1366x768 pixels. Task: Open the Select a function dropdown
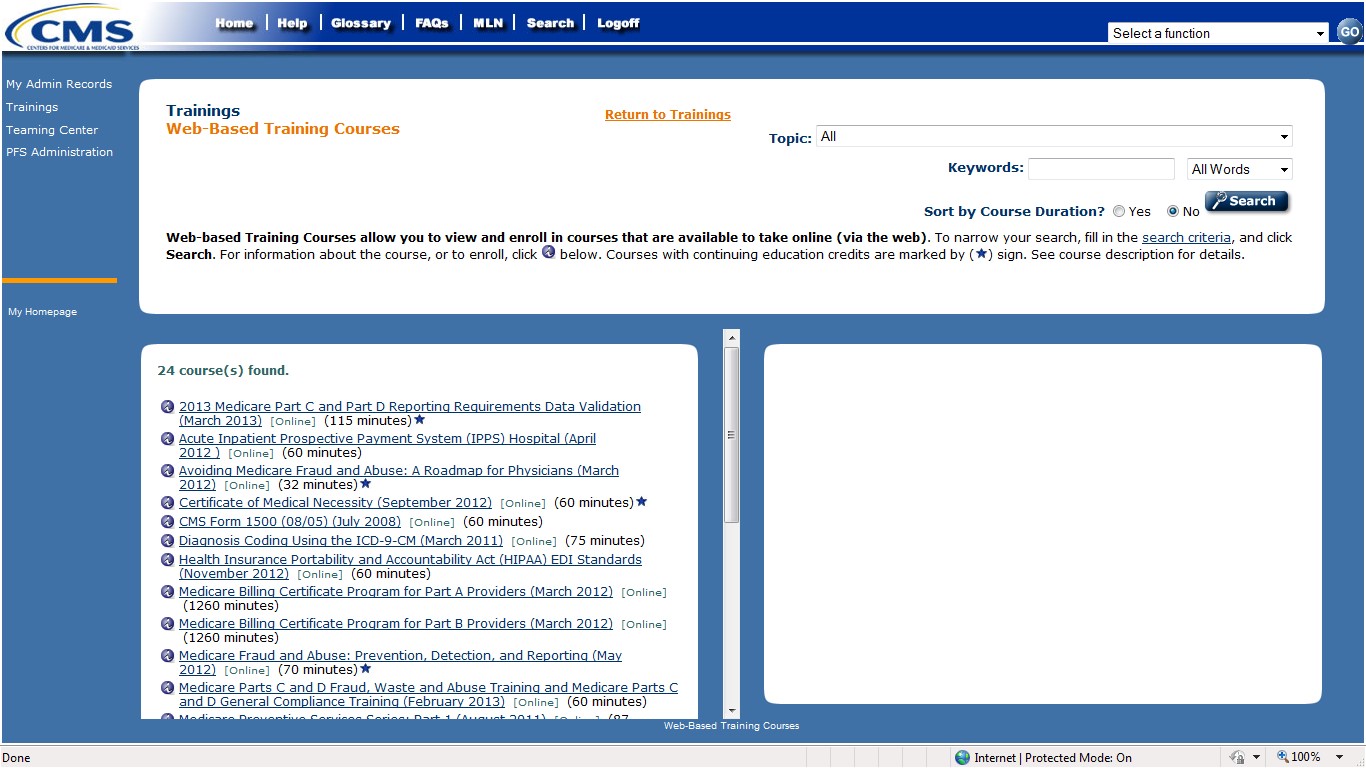click(1218, 33)
